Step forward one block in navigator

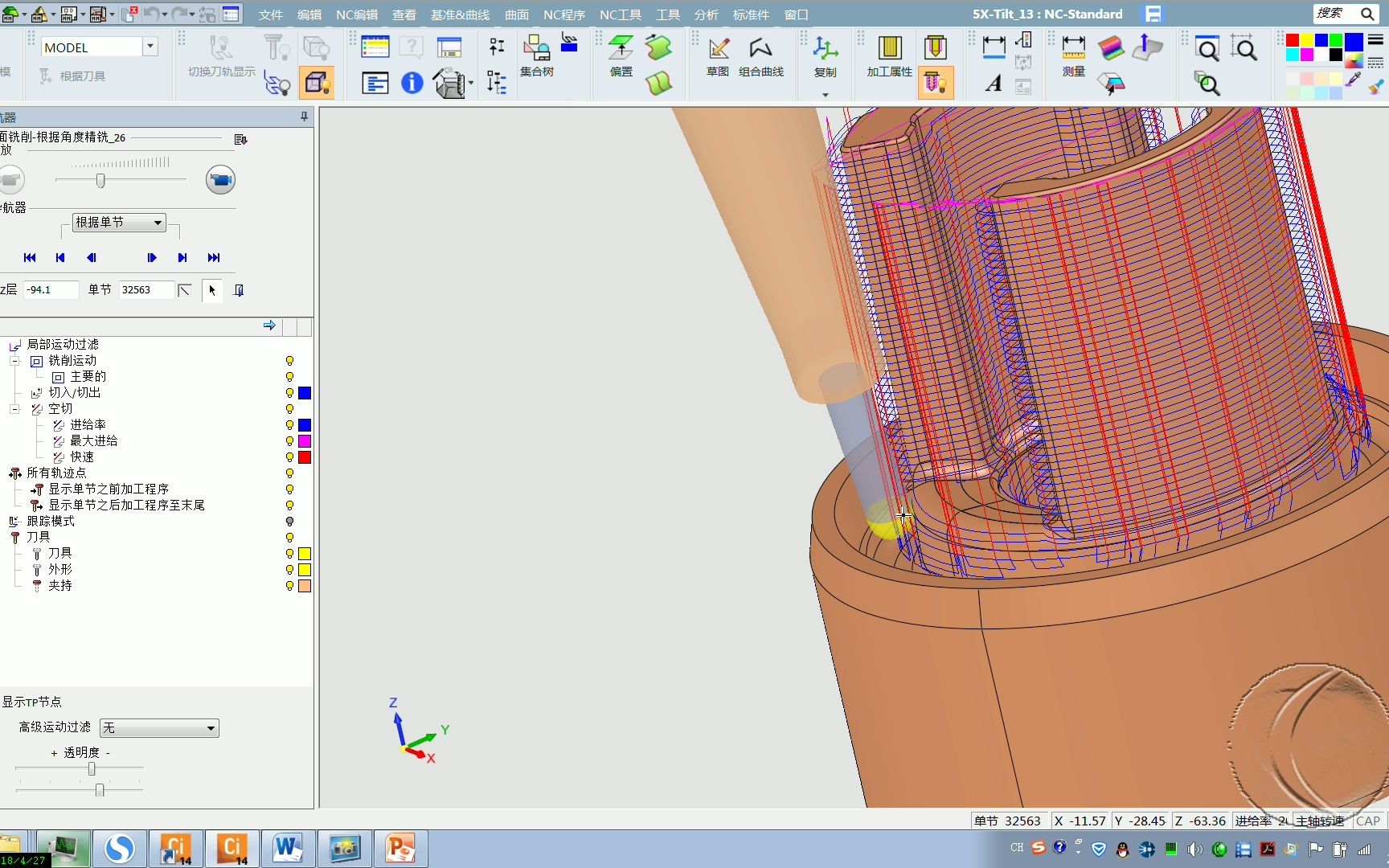tap(151, 258)
